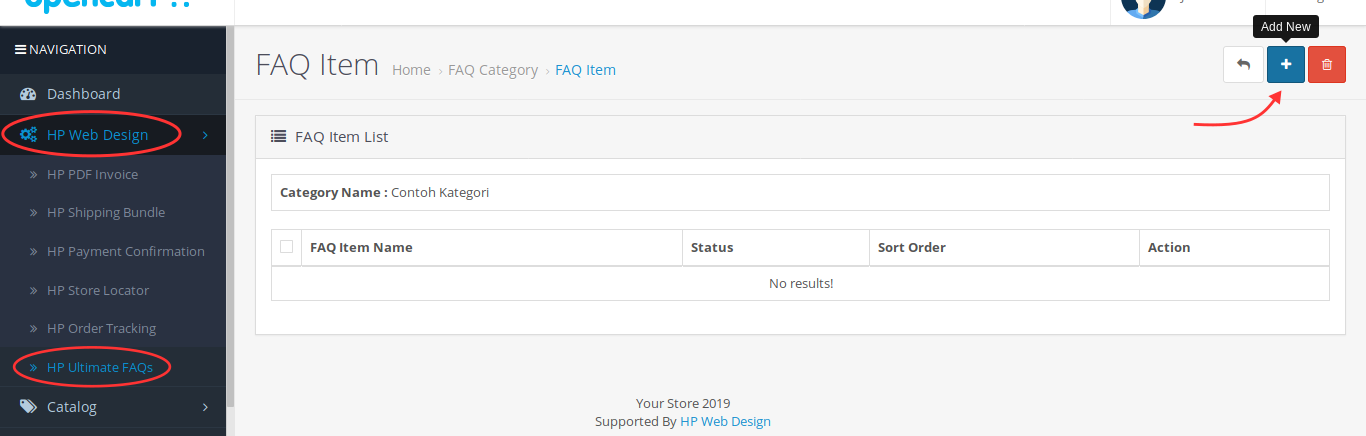Image resolution: width=1366 pixels, height=436 pixels.
Task: Select HP Payment Confirmation in sidebar
Action: [125, 251]
